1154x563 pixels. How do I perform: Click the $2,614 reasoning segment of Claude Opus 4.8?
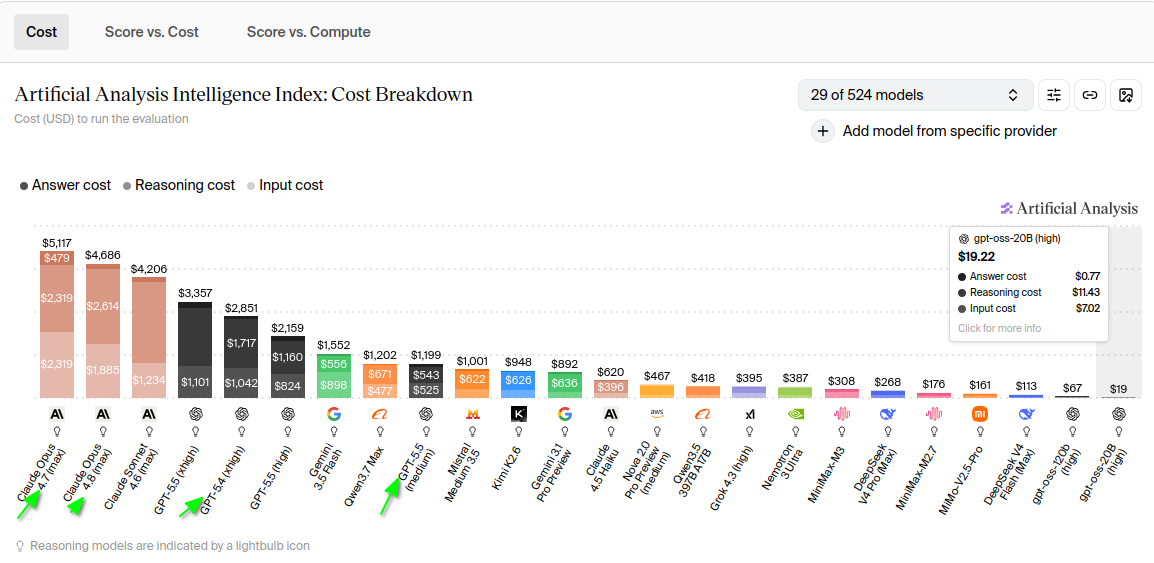[x=103, y=305]
